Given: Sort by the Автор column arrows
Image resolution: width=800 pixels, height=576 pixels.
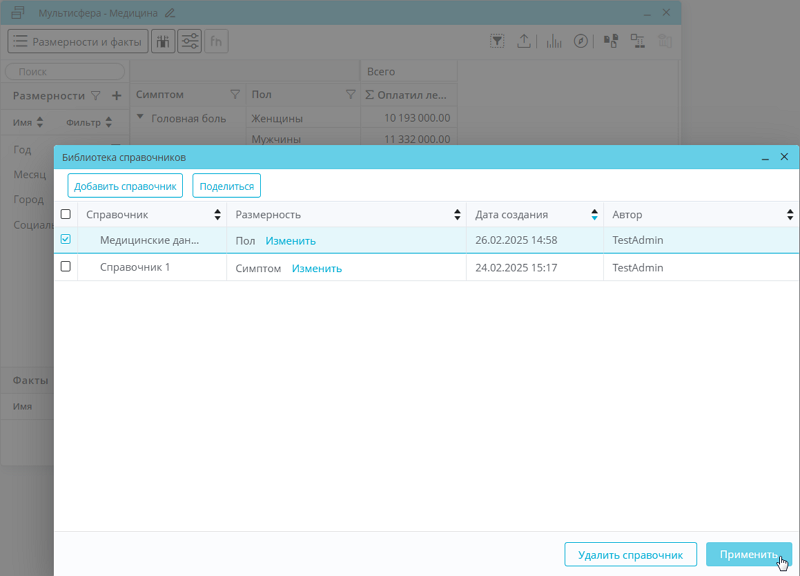Looking at the screenshot, I should click(x=790, y=215).
